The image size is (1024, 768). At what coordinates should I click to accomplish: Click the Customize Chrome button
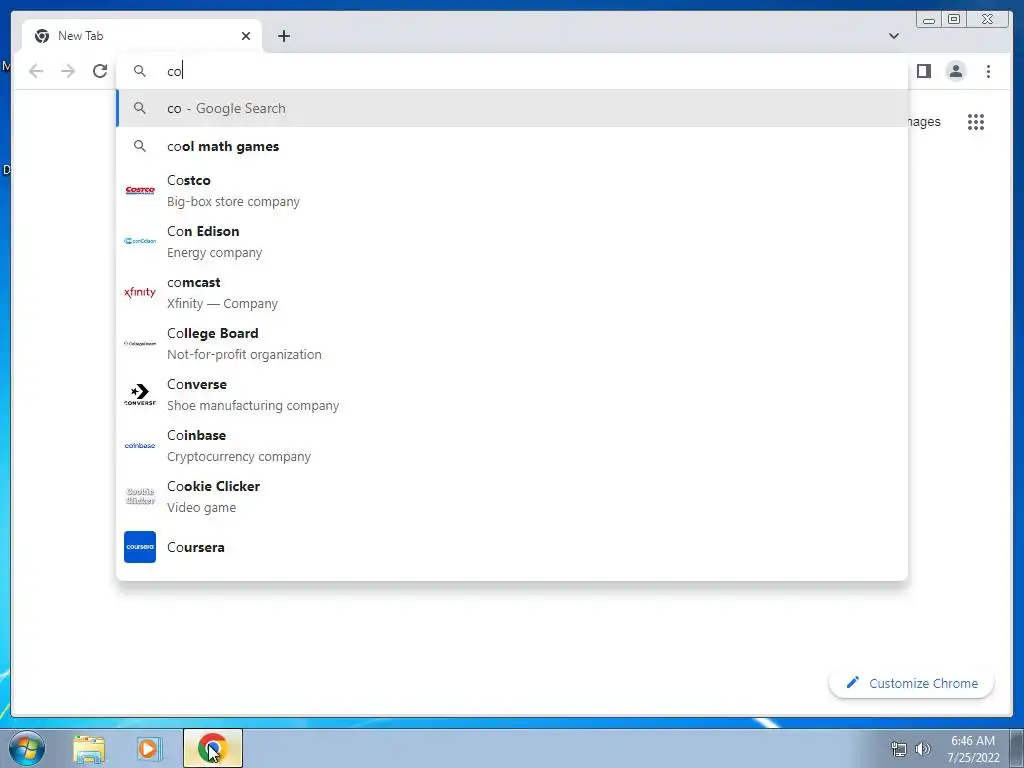click(911, 683)
